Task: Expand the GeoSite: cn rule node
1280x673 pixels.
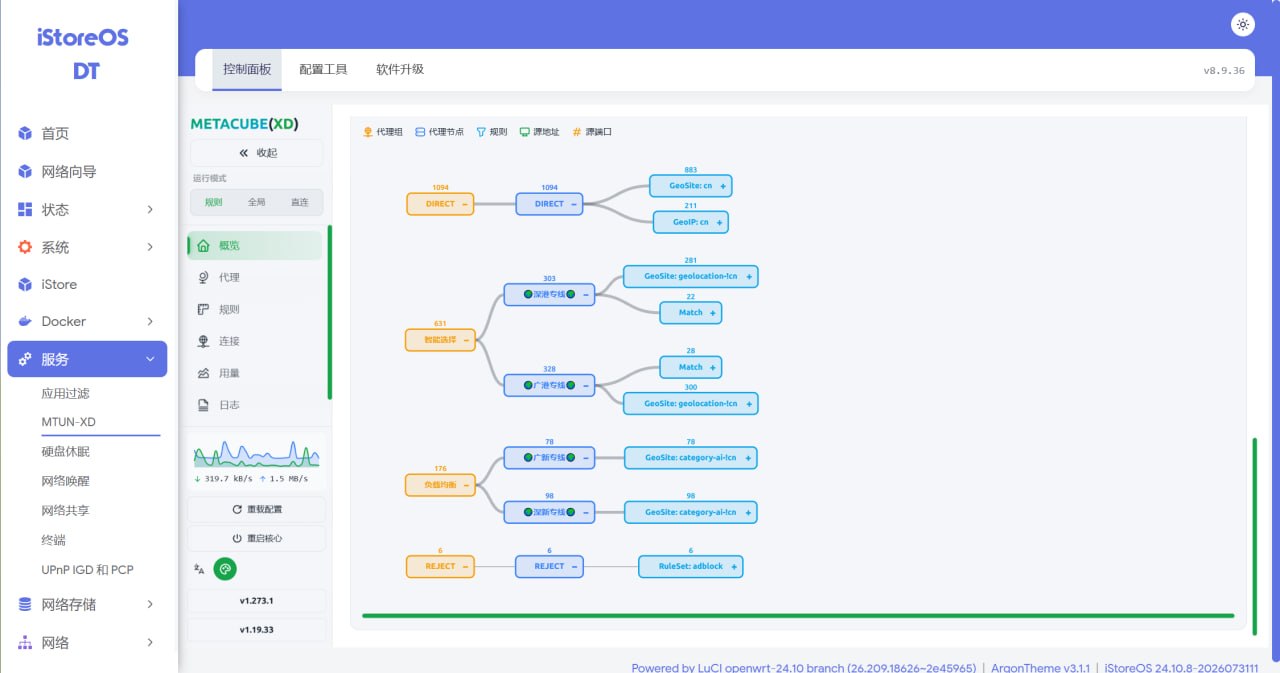Action: [x=723, y=186]
